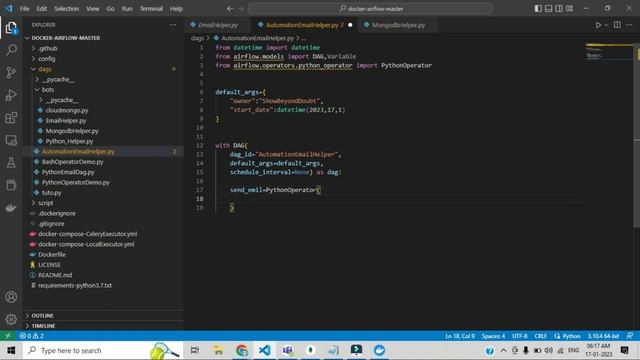The height and width of the screenshot is (360, 640).
Task: Click the editor minimap preview
Action: [x=609, y=51]
